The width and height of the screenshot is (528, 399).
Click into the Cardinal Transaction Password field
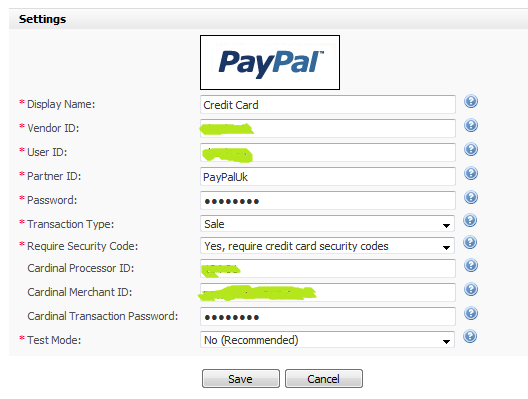coord(328,317)
